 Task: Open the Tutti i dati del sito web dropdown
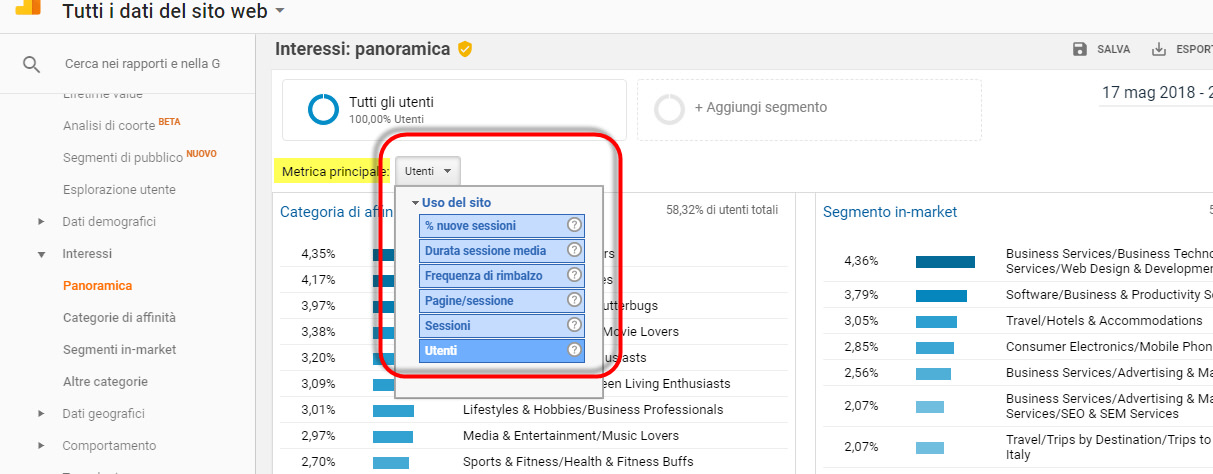173,11
